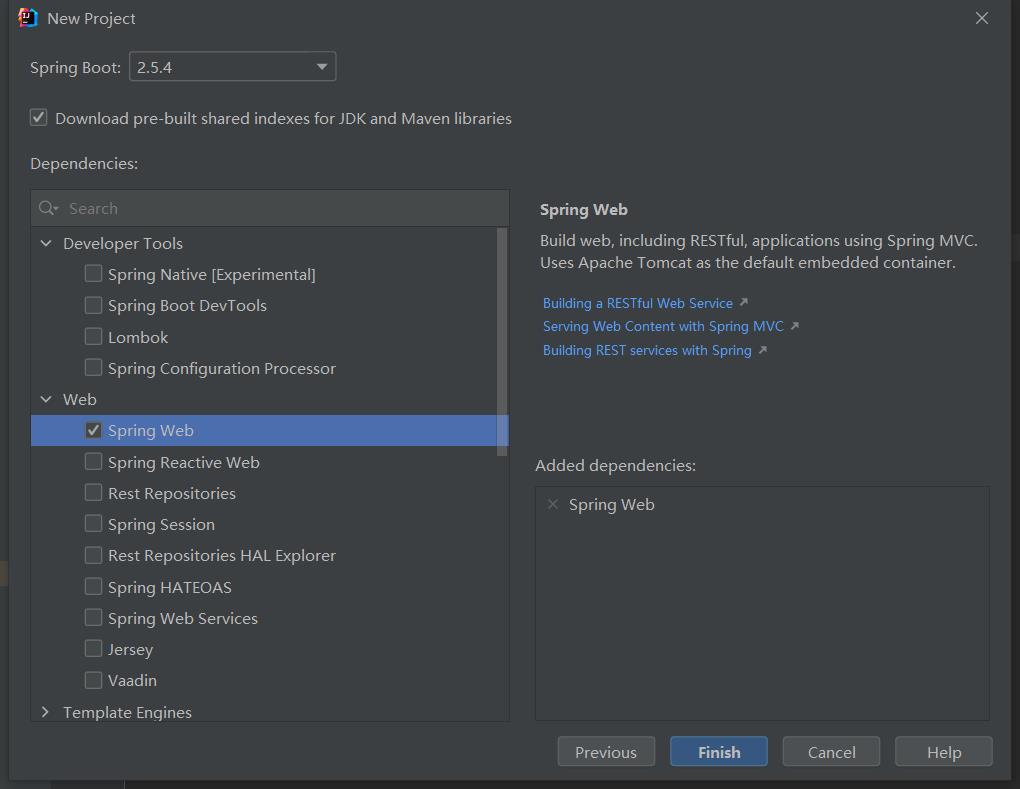This screenshot has width=1020, height=789.
Task: Select Spring Reactive Web in the list
Action: click(183, 462)
